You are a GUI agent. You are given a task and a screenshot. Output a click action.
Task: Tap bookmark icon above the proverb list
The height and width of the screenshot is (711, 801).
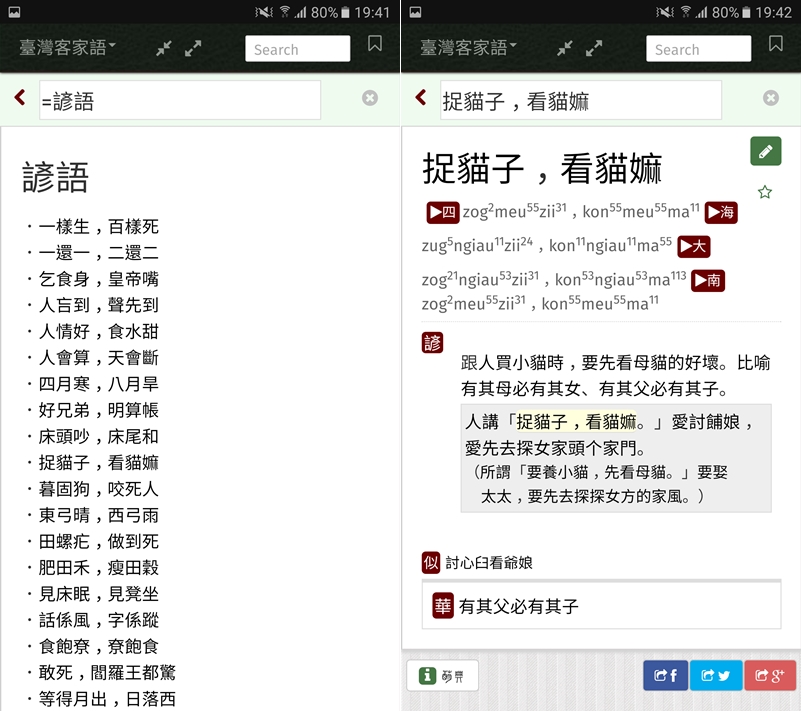[x=375, y=44]
